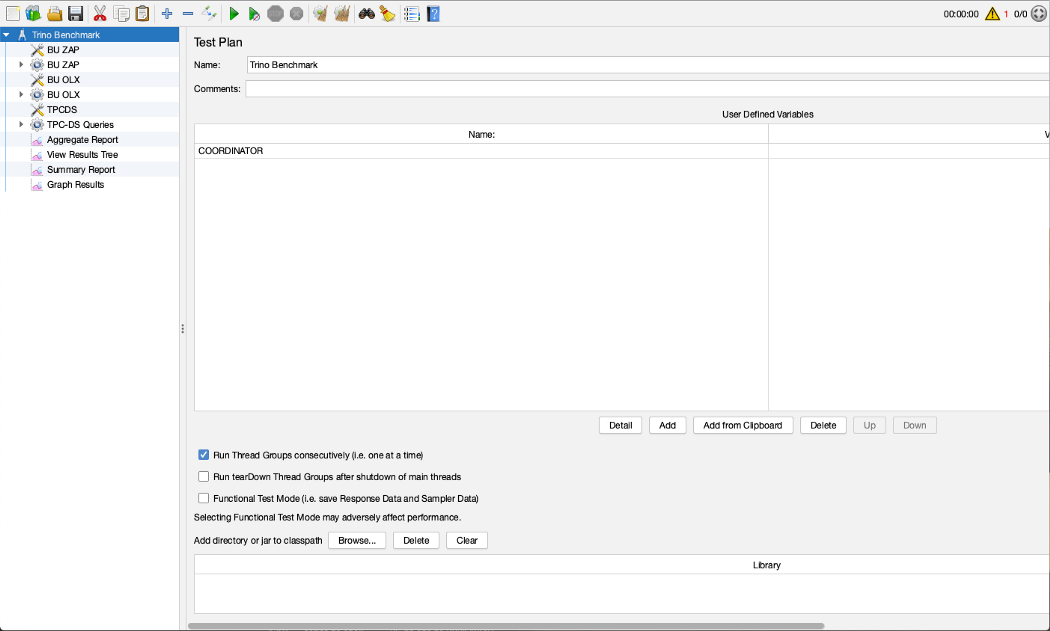Enable Functional Test Mode checkbox
This screenshot has width=1050, height=631.
[x=204, y=498]
